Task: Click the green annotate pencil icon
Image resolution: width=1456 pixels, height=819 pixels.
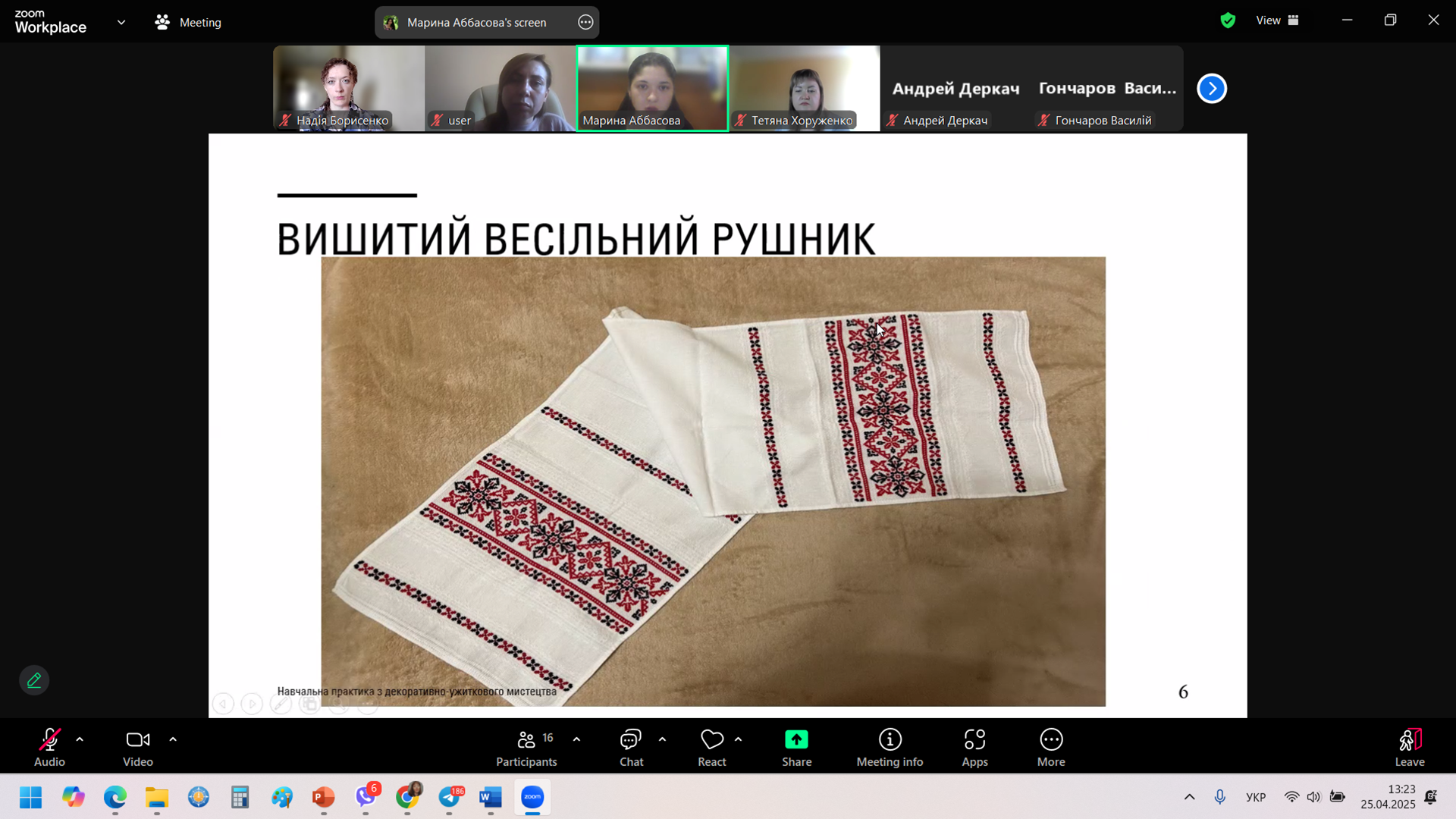Action: [x=34, y=680]
